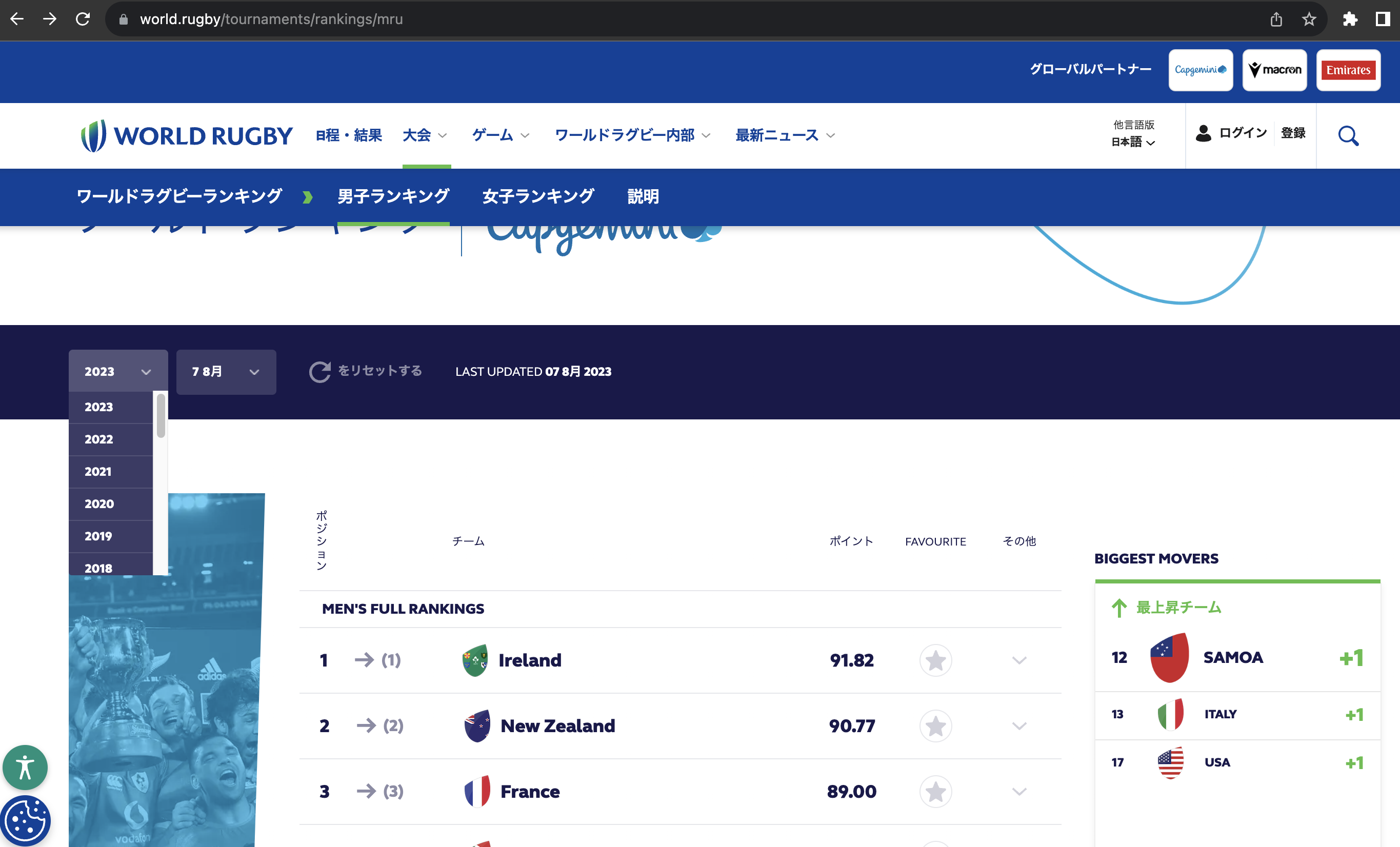Click the reset rankings filter icon
1400x847 pixels.
point(321,372)
